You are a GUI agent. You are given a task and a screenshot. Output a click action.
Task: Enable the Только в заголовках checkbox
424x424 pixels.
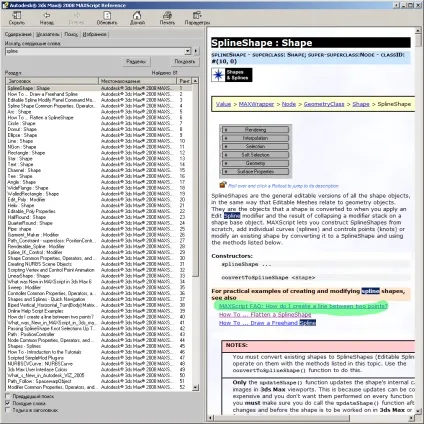pos(7,410)
